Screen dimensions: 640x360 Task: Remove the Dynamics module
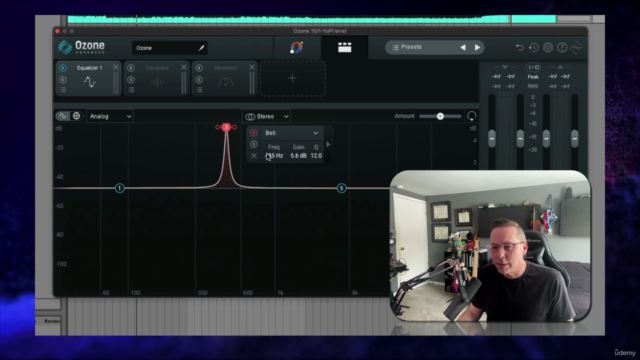coord(184,67)
